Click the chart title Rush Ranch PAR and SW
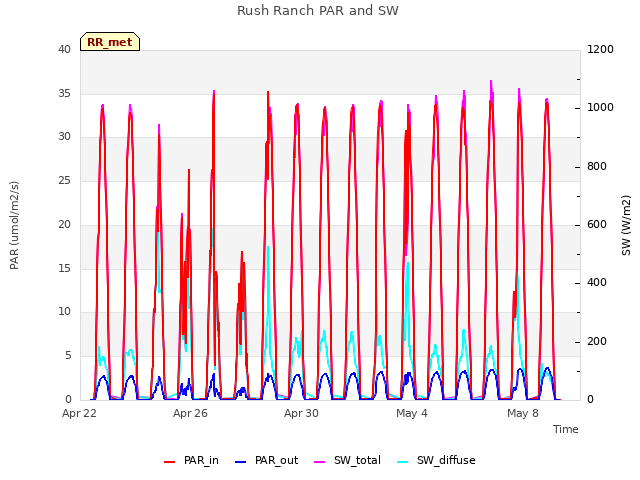This screenshot has width=640, height=480. coord(318,11)
